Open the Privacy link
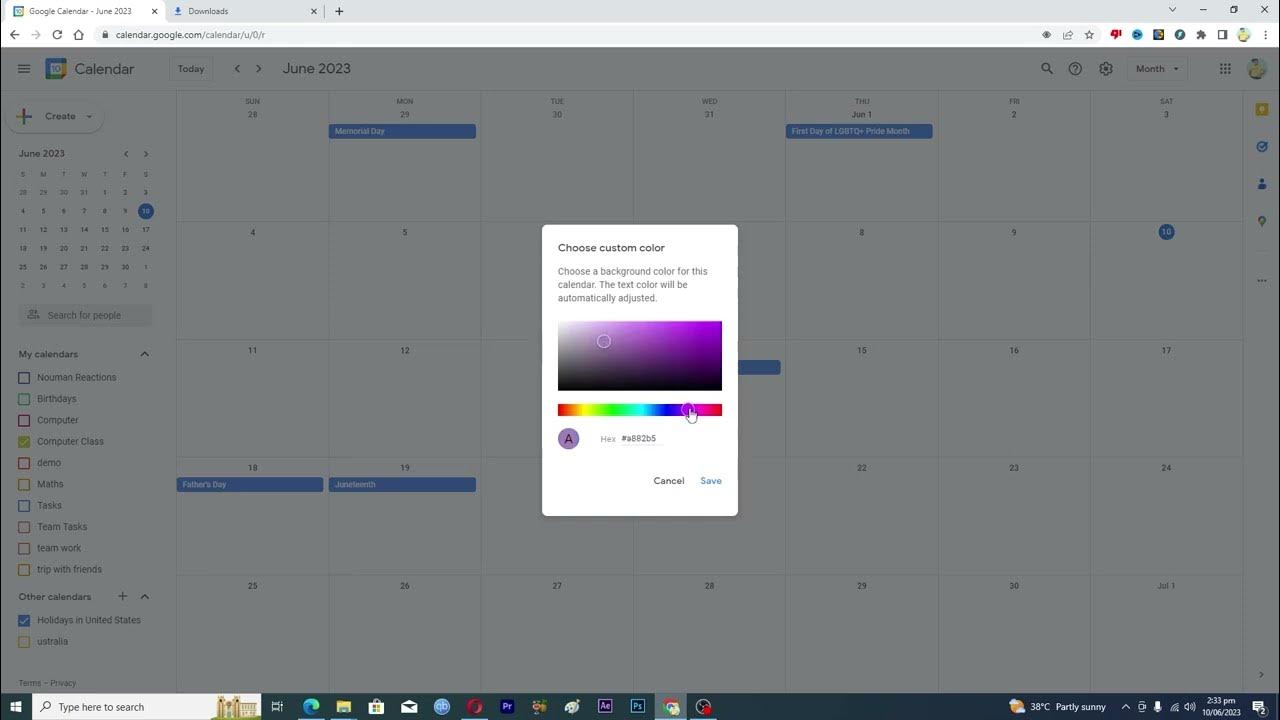The height and width of the screenshot is (720, 1280). [x=63, y=684]
